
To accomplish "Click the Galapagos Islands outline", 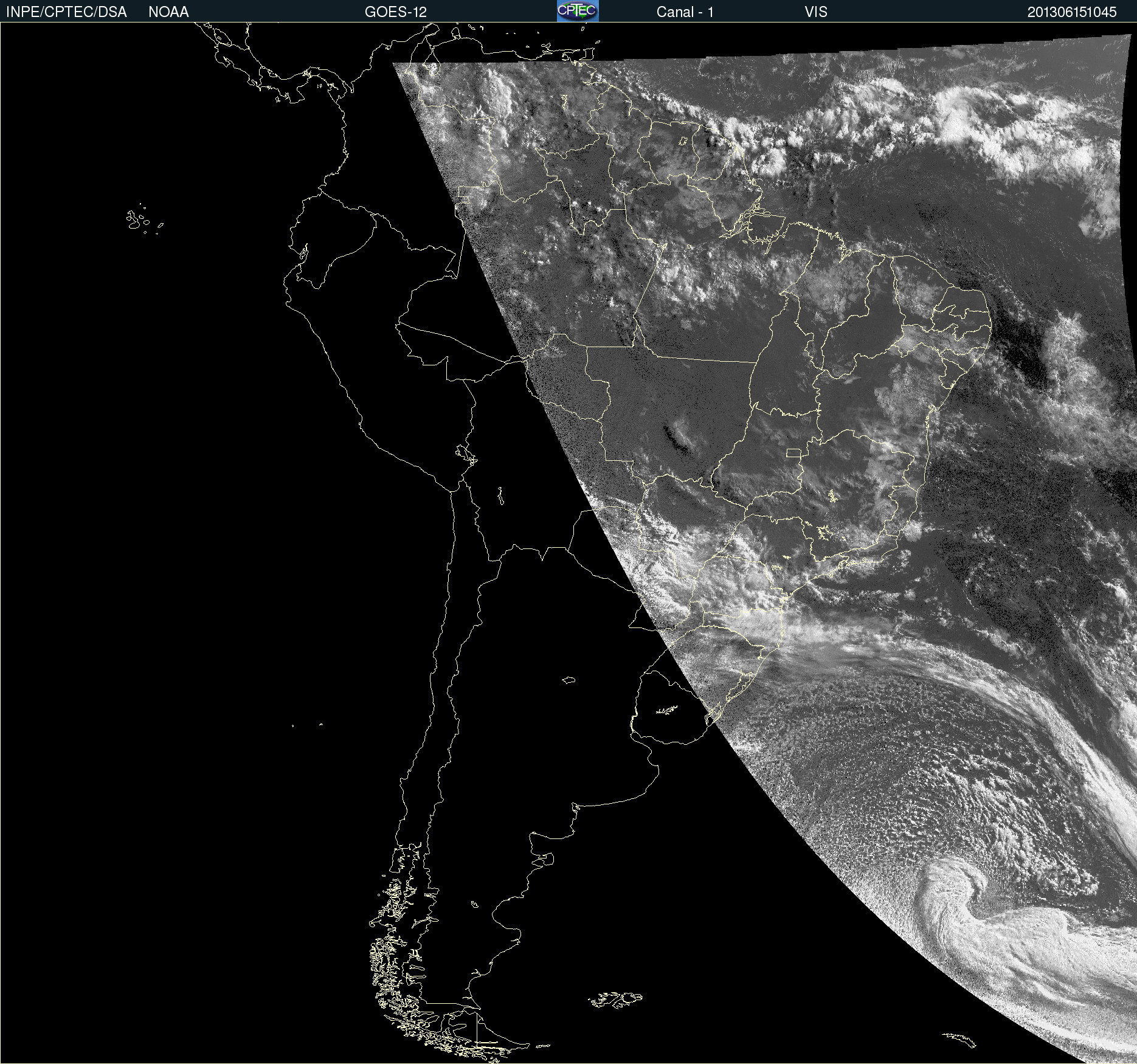I will coord(144,219).
